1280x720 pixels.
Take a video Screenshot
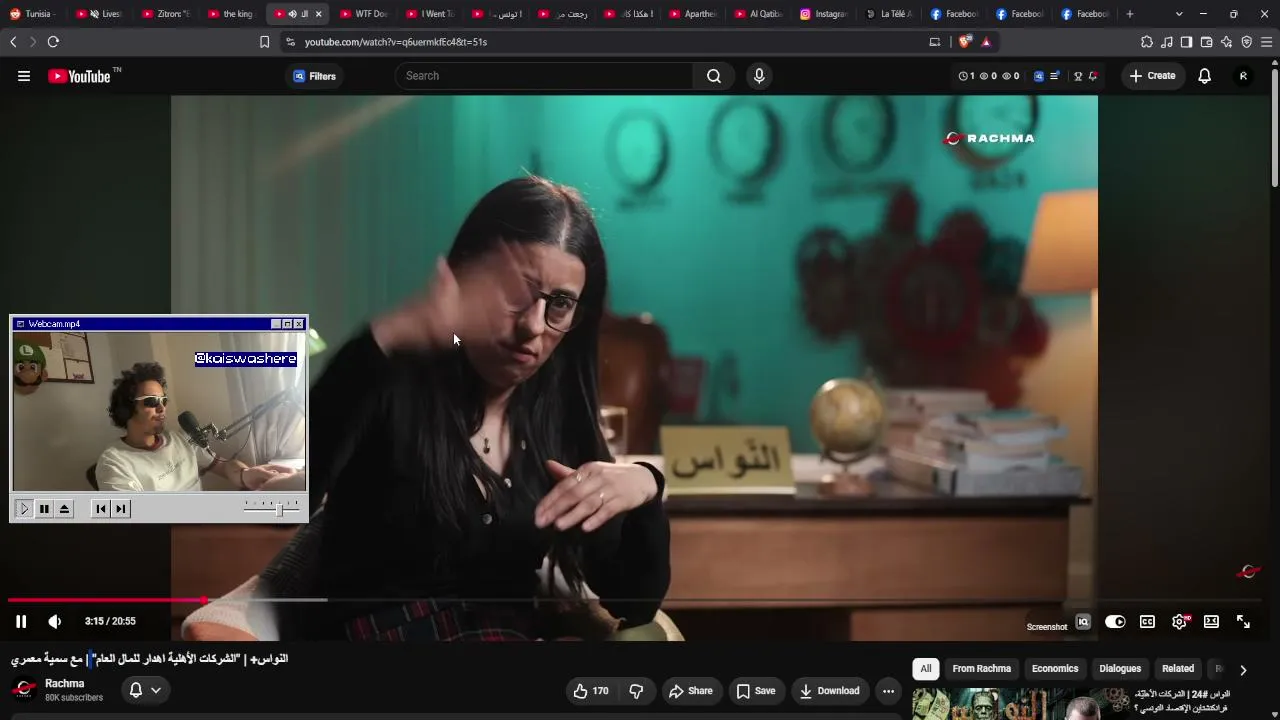(1047, 627)
